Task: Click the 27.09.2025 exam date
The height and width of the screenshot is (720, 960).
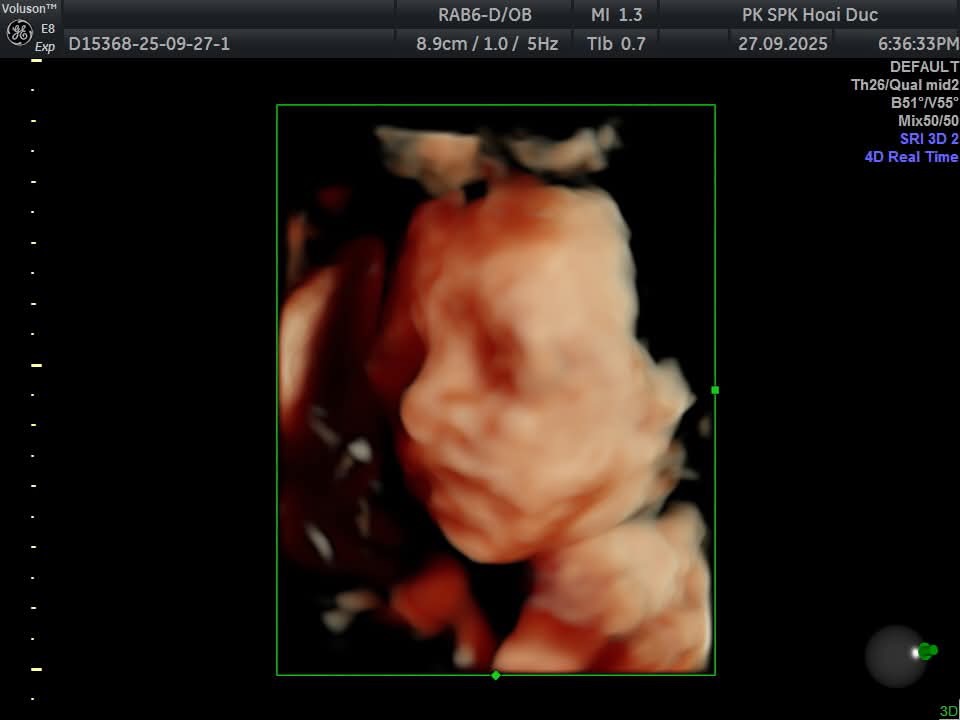Action: 782,44
